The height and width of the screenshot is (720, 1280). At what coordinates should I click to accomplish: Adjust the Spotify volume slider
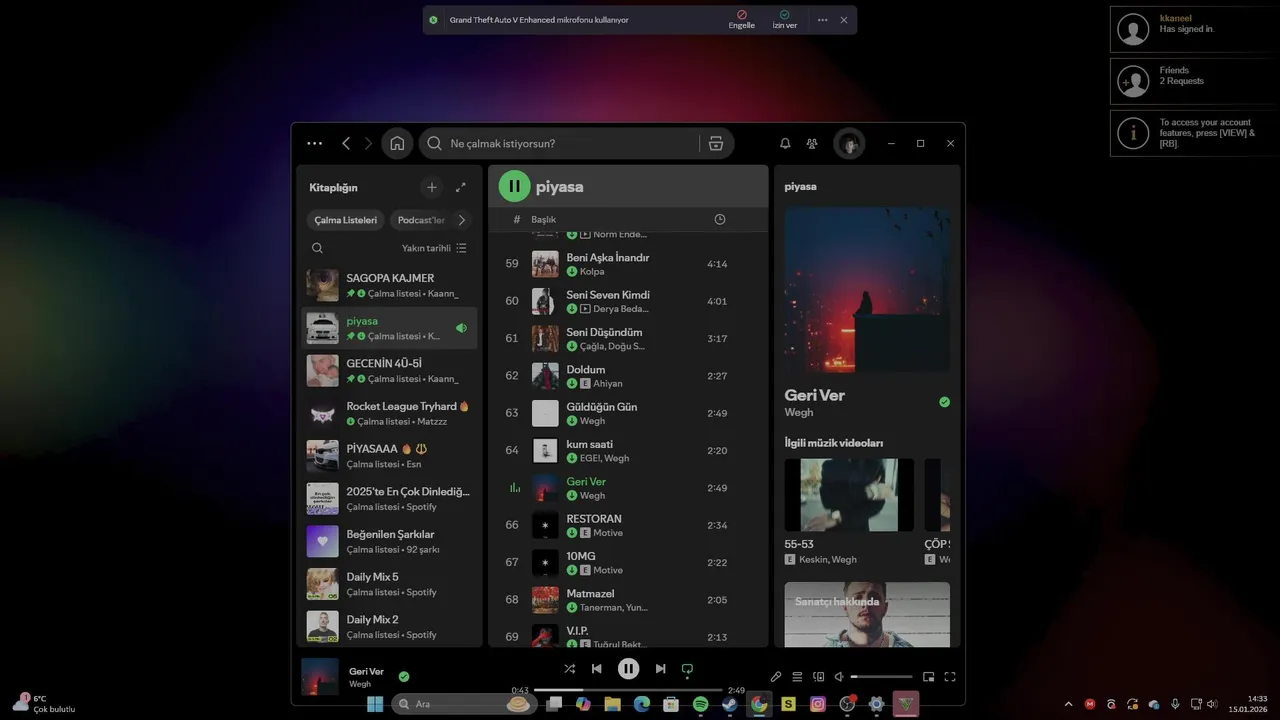882,677
